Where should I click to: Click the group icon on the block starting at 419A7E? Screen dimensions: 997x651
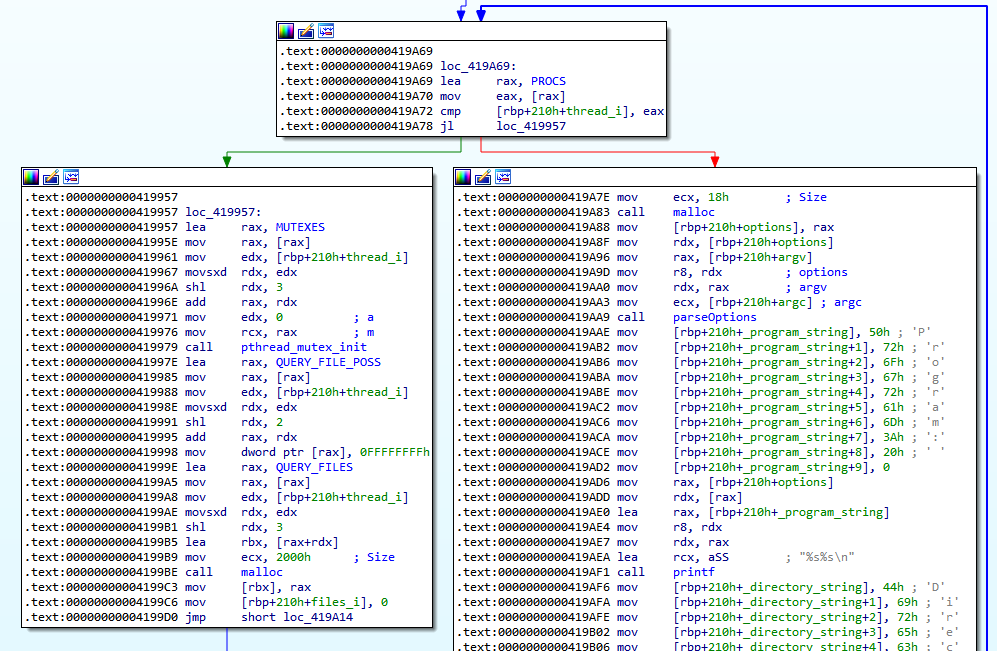(504, 177)
